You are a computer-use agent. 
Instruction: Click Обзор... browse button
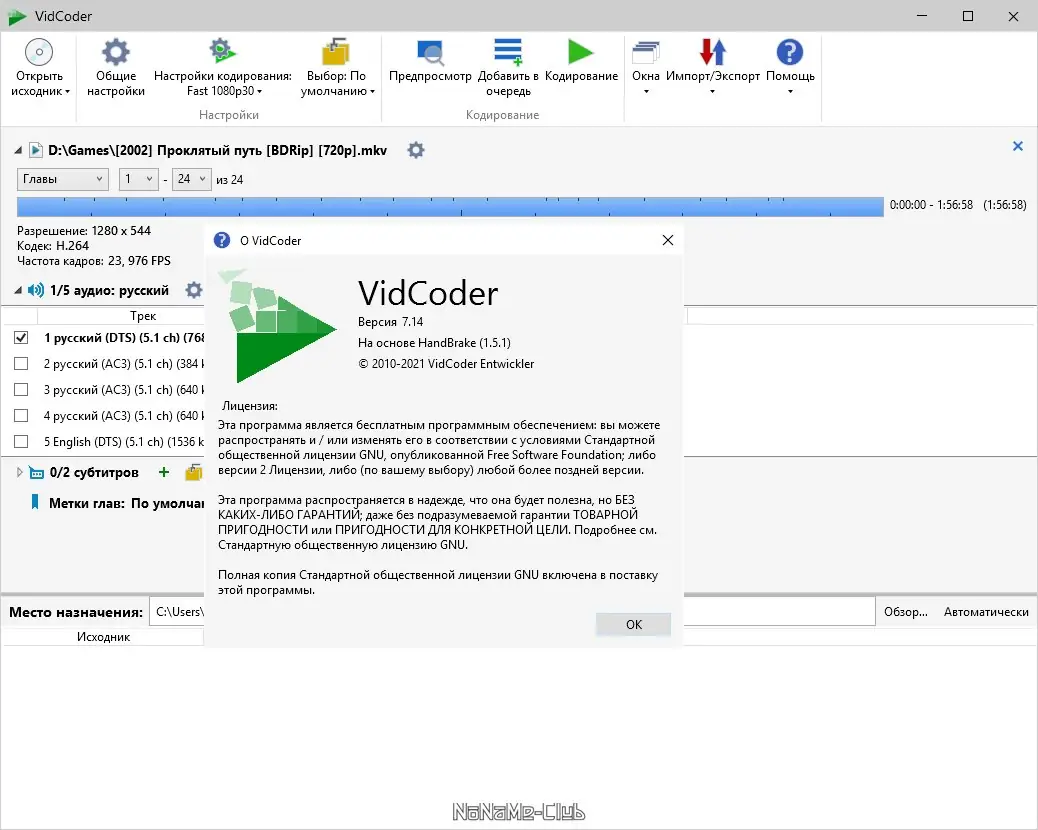[906, 612]
